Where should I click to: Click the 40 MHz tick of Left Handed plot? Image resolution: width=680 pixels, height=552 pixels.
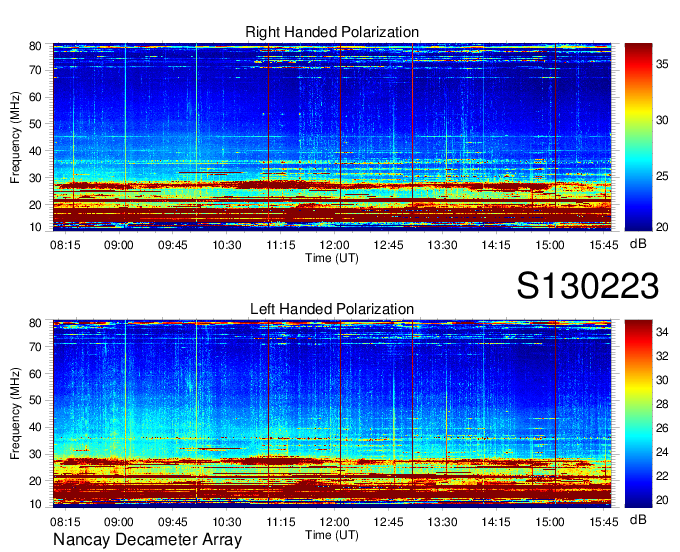pos(35,427)
